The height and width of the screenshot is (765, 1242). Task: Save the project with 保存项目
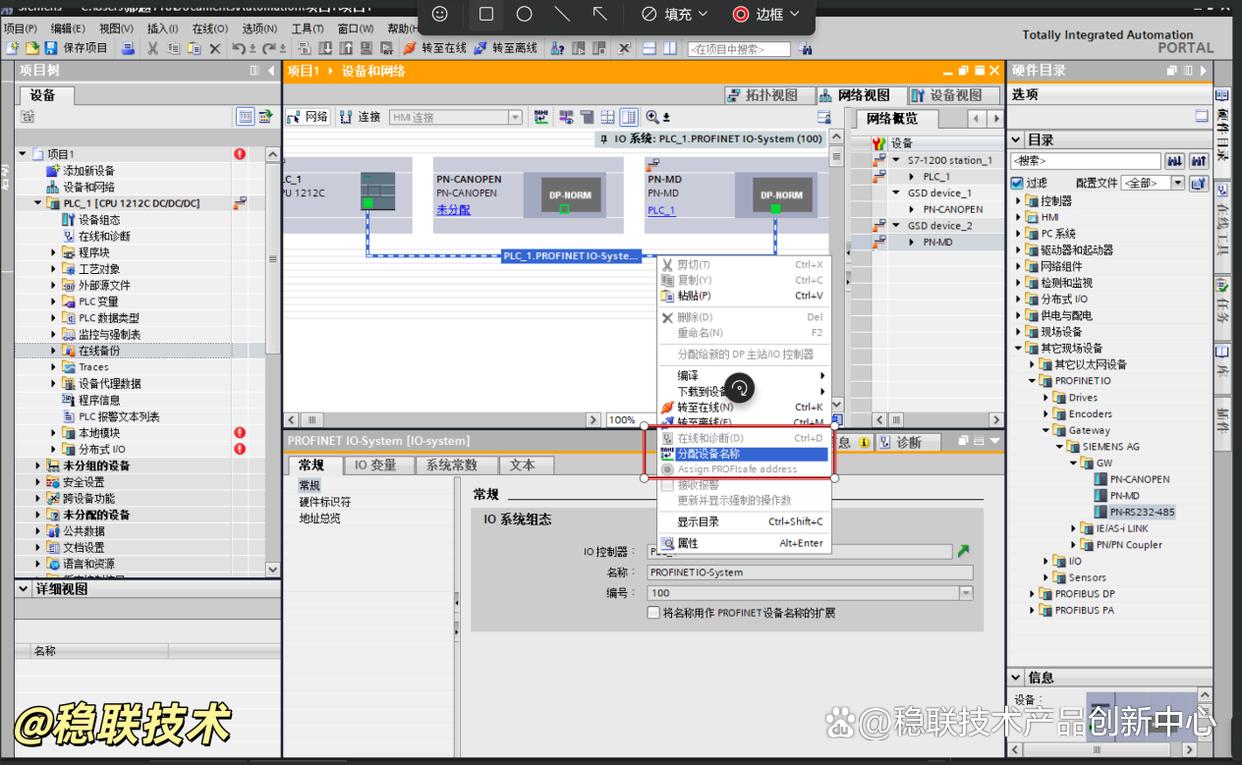pyautogui.click(x=76, y=48)
